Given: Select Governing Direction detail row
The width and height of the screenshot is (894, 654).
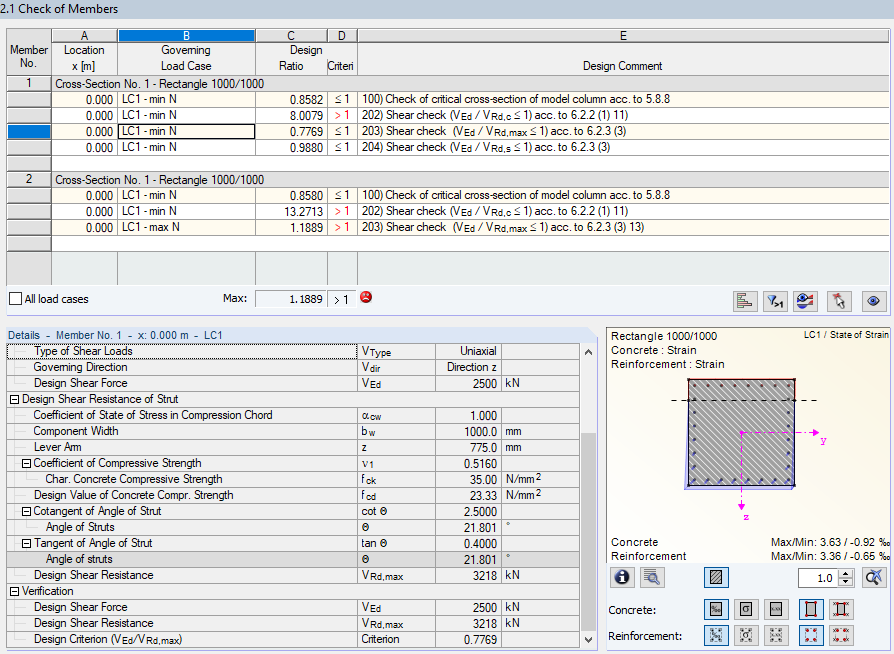Looking at the screenshot, I should pos(293,367).
